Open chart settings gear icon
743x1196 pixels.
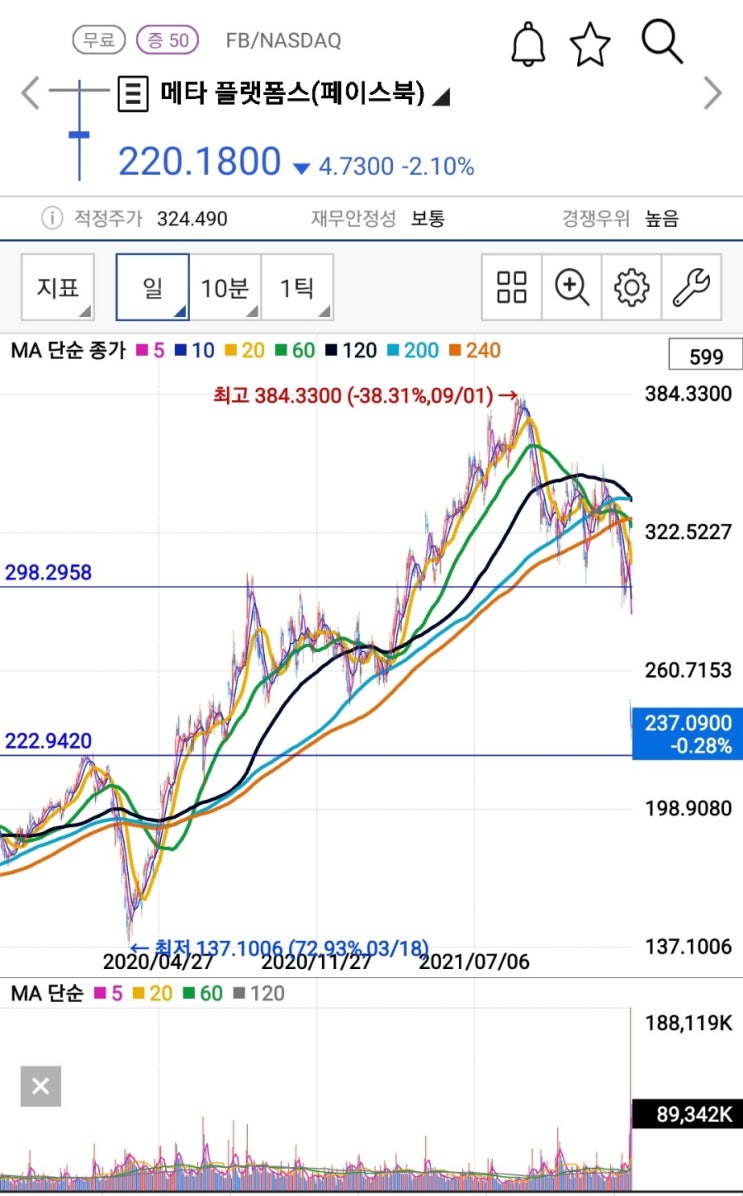(632, 287)
